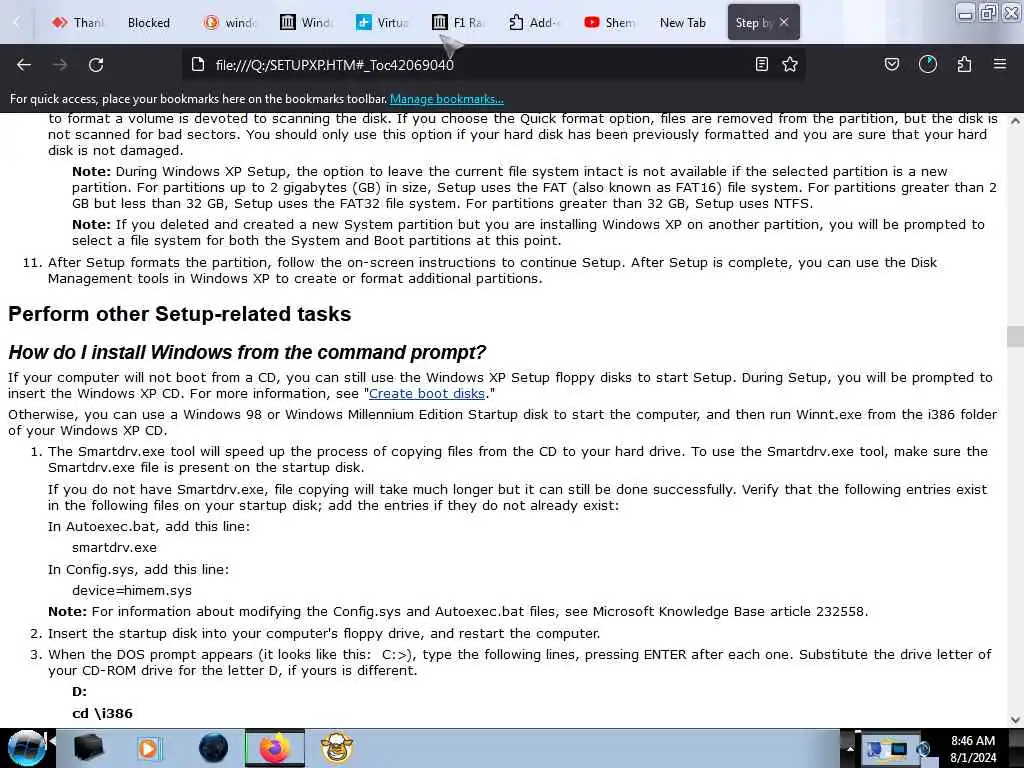Screen dimensions: 1024x768
Task: Switch to the Blocked tab
Action: click(149, 23)
